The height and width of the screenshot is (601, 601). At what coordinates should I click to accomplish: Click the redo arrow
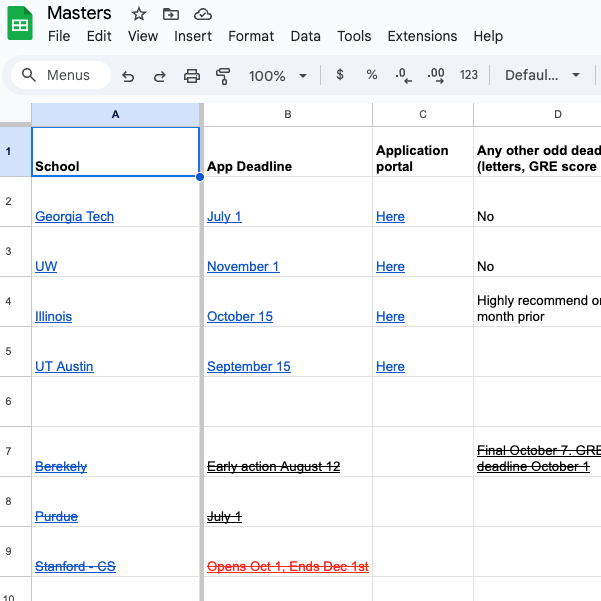click(x=160, y=76)
